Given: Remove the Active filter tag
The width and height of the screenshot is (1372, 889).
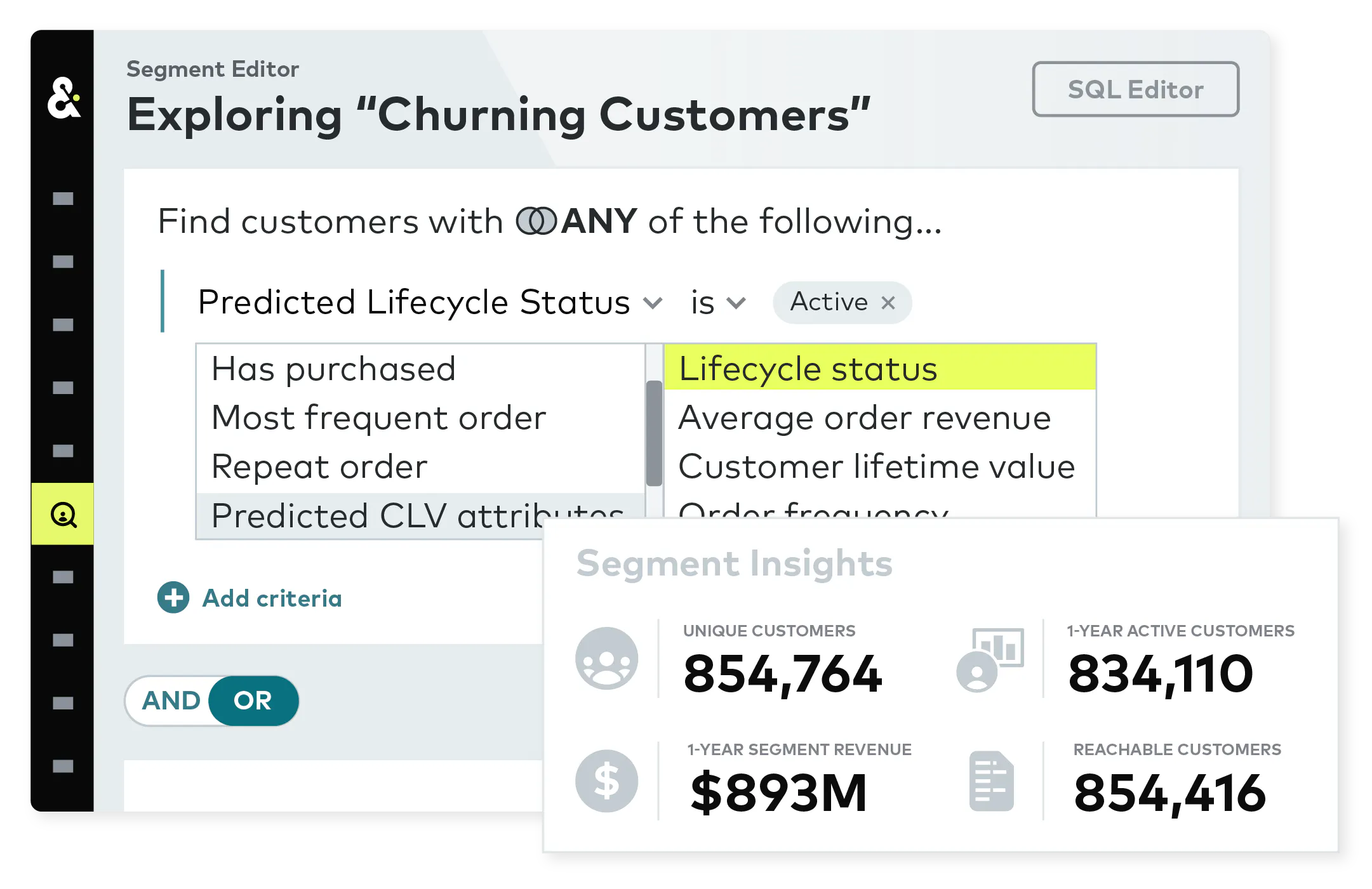Looking at the screenshot, I should coord(888,303).
